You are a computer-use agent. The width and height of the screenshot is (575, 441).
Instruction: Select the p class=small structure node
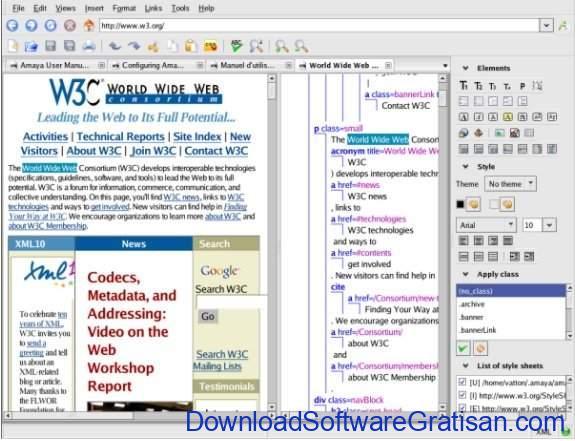[x=338, y=129]
